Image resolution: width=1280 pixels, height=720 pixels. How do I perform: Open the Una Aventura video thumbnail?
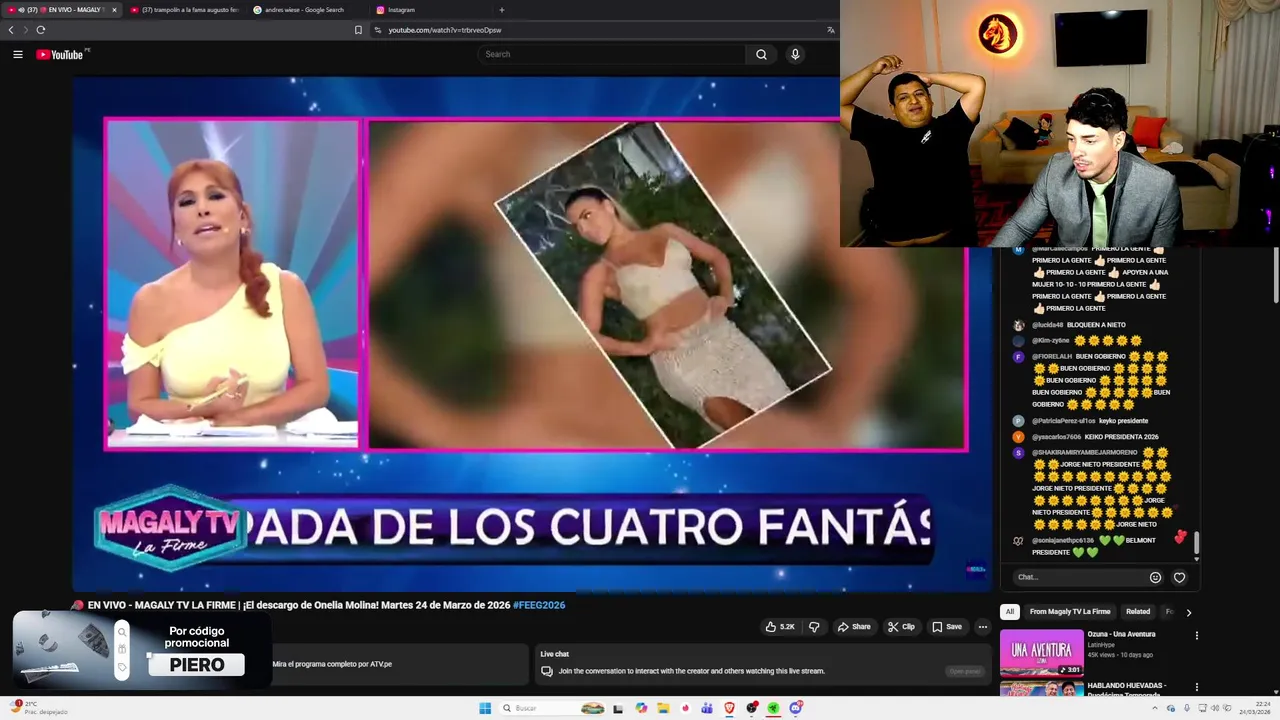click(x=1041, y=653)
